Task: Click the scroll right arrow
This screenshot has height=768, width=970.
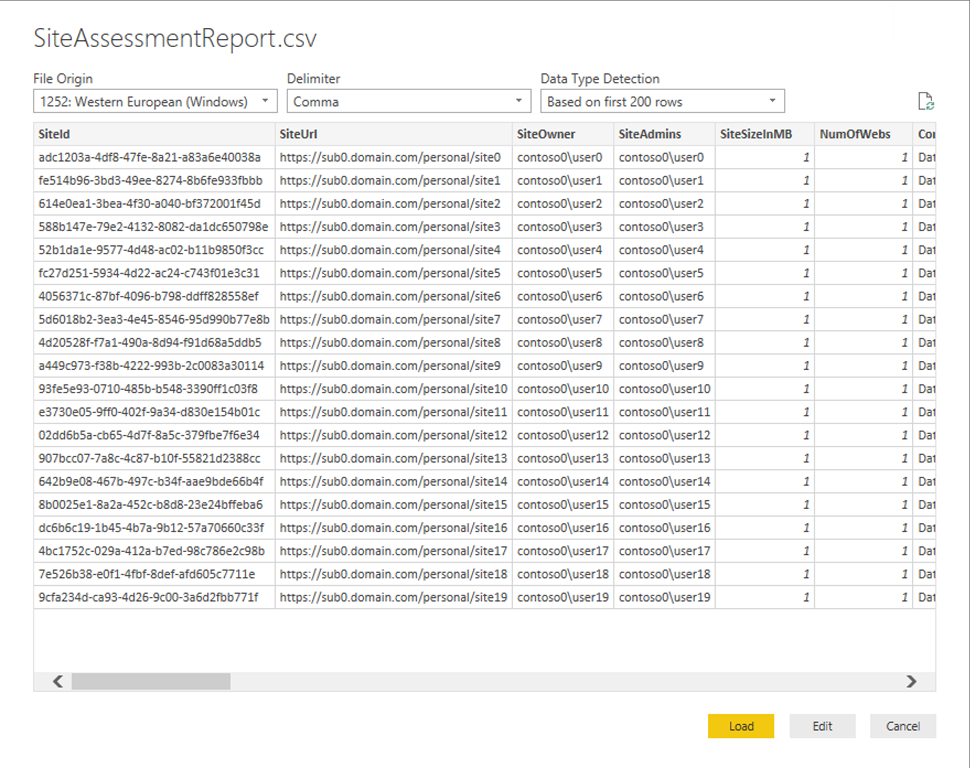Action: [911, 681]
